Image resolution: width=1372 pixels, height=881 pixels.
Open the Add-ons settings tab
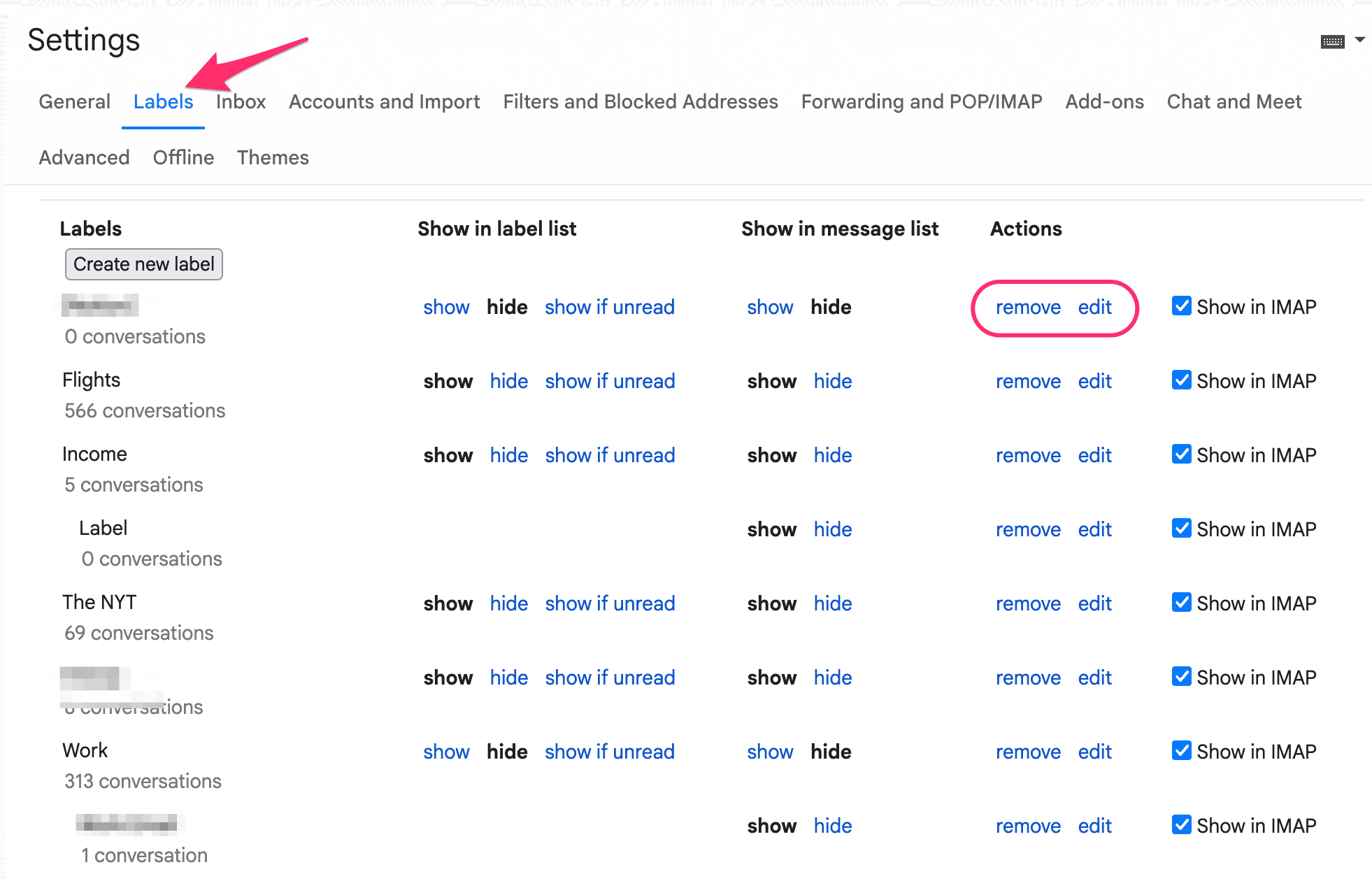click(x=1103, y=101)
